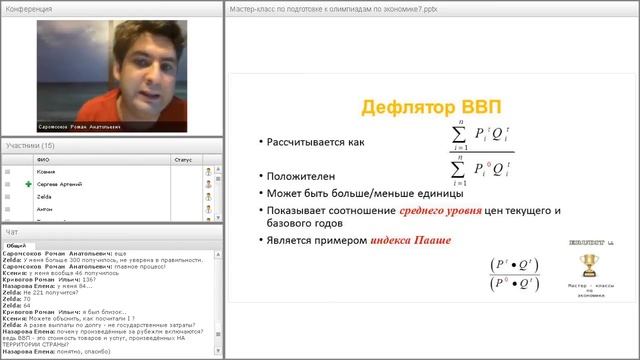Click the gray square marker for Ксения
The image size is (640, 360).
7,172
